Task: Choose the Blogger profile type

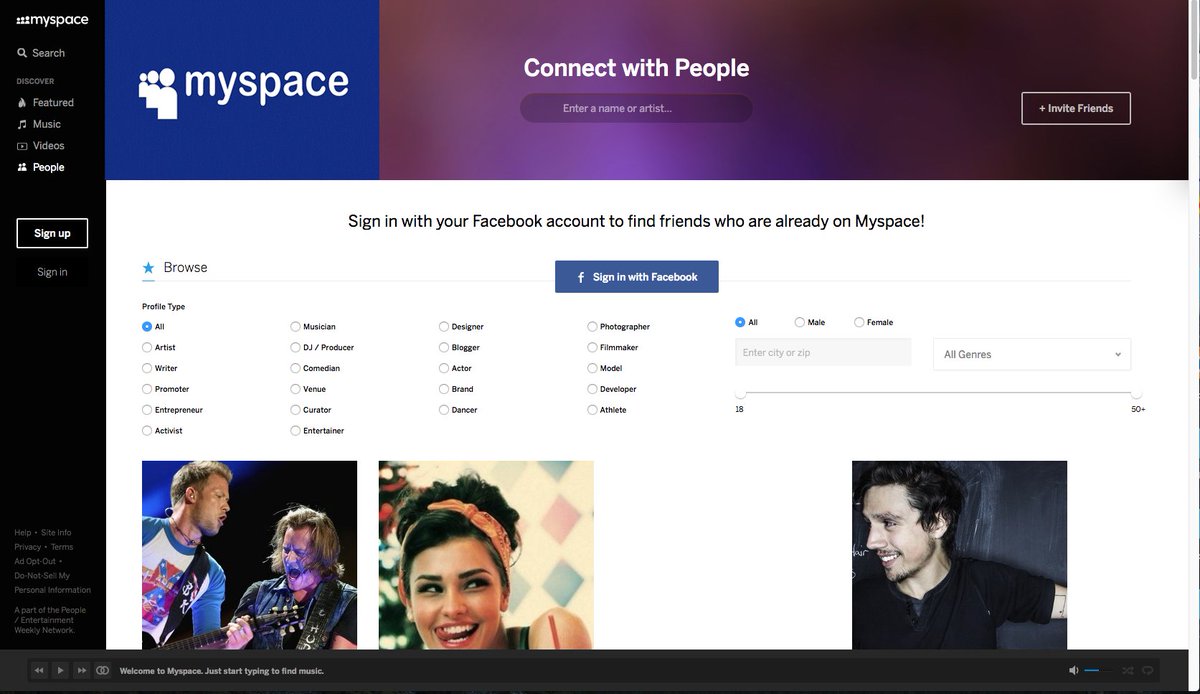Action: click(x=443, y=347)
